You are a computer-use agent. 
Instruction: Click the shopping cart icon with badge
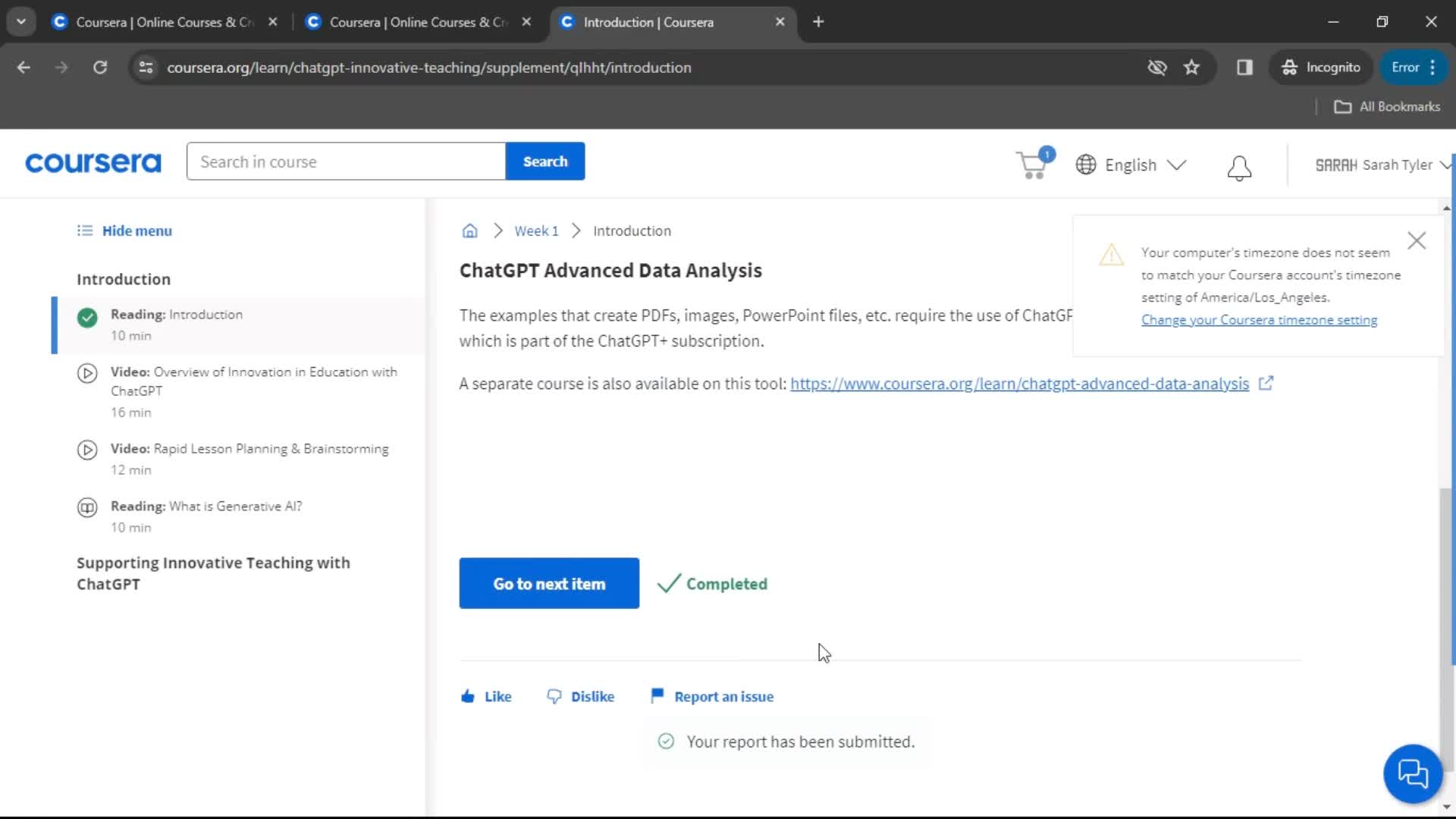click(1034, 164)
